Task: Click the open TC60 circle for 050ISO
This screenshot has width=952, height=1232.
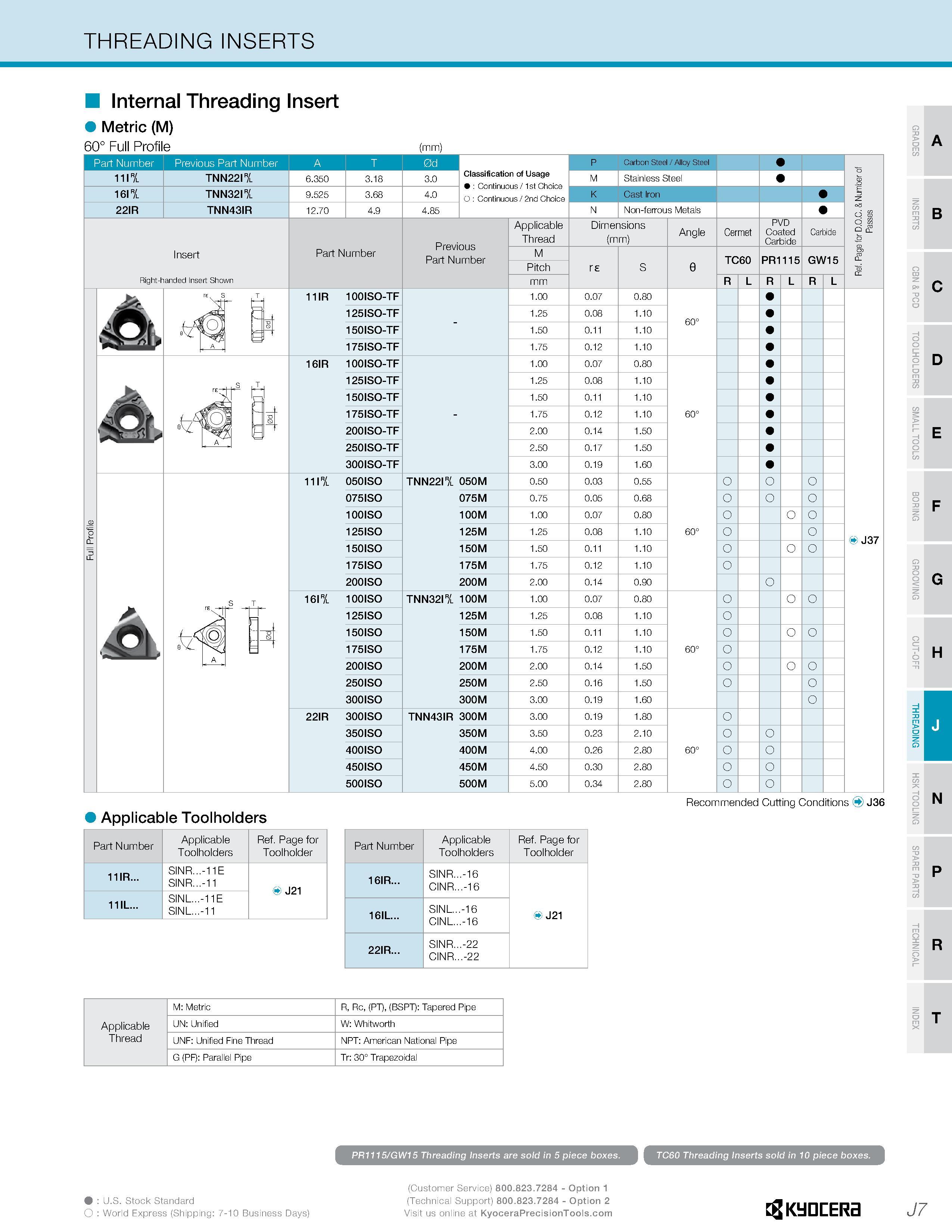Action: pyautogui.click(x=727, y=481)
